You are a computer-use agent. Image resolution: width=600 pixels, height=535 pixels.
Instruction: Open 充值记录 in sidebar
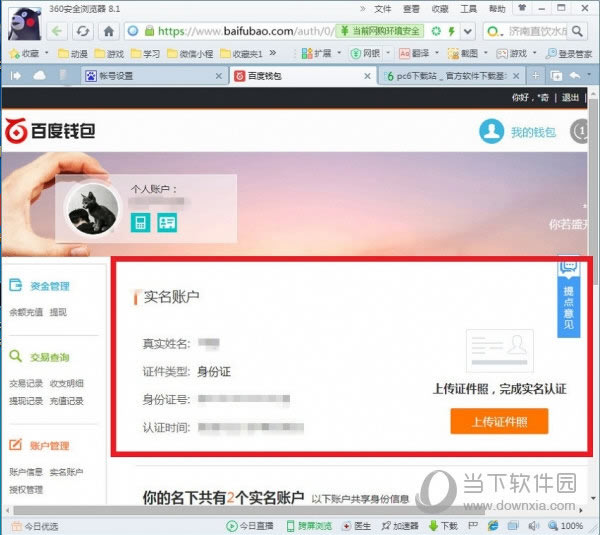[x=67, y=401]
